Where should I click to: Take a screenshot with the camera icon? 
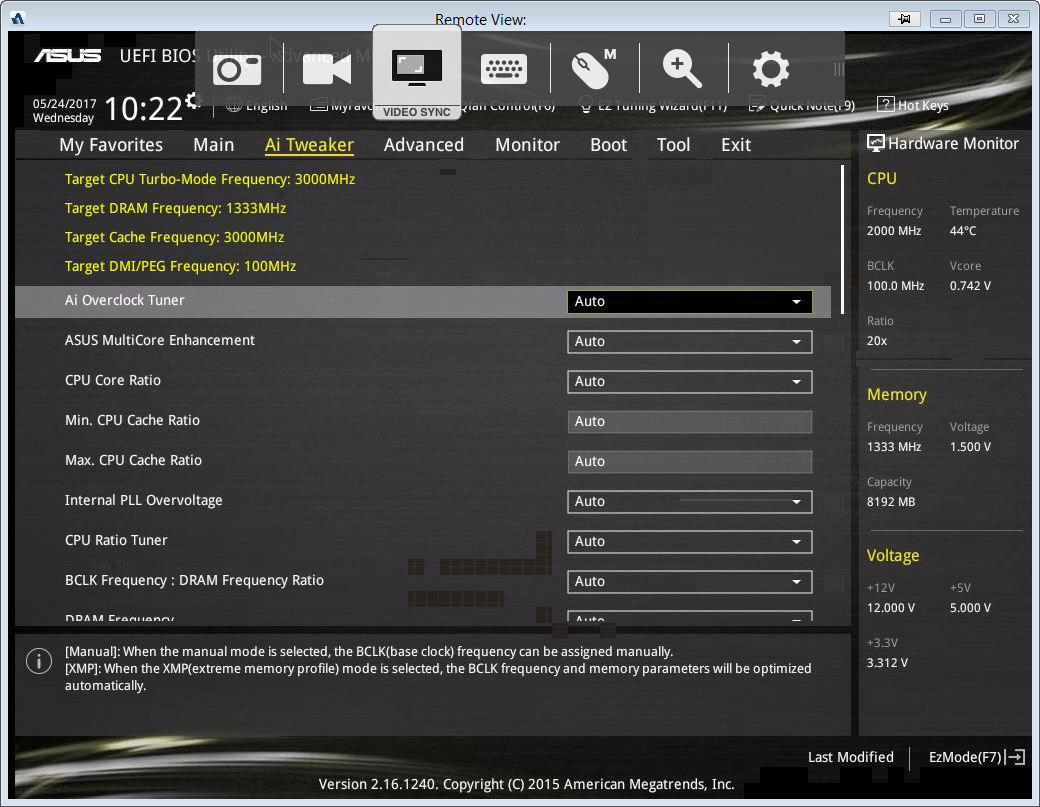tap(237, 70)
